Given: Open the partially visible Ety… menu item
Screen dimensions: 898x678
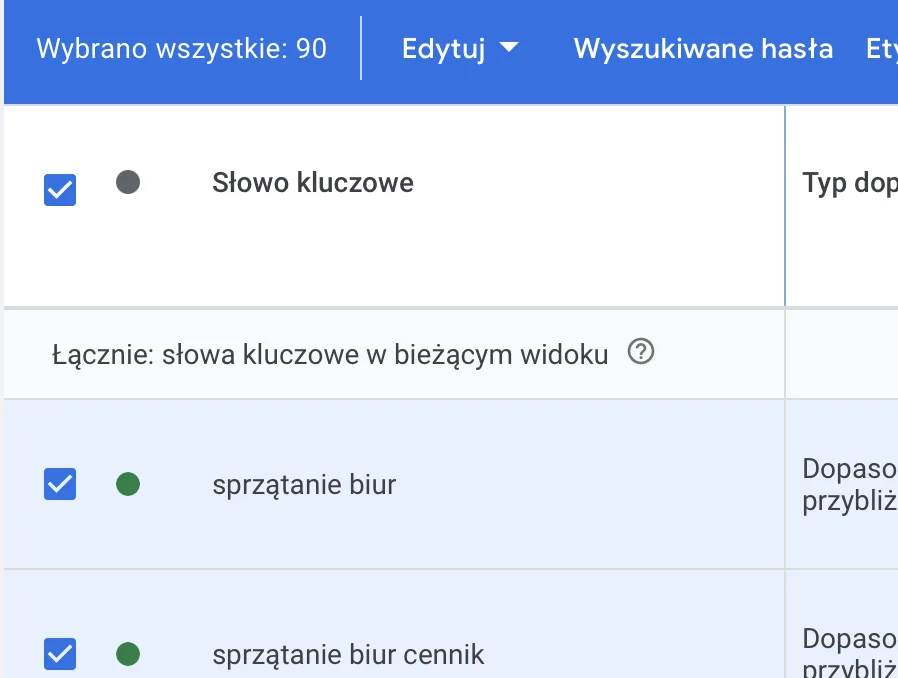Looking at the screenshot, I should (x=881, y=49).
